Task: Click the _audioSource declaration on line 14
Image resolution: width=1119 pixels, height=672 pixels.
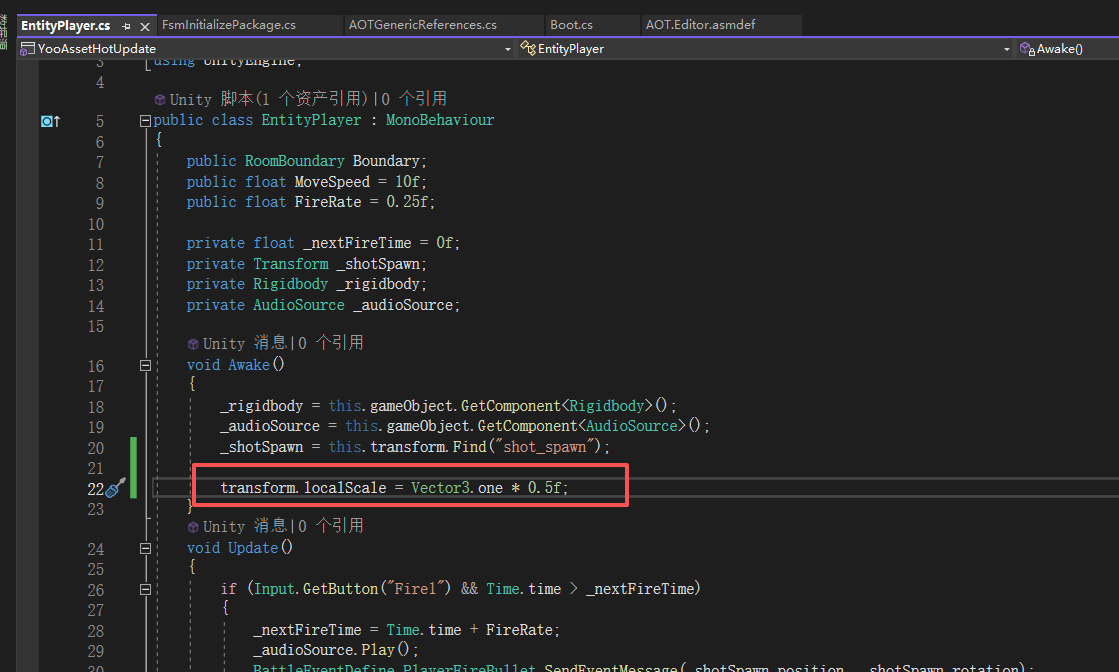Action: [x=402, y=305]
